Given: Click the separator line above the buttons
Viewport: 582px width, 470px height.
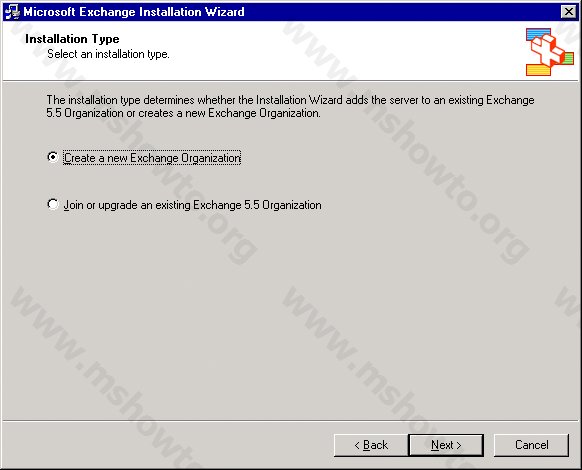Looking at the screenshot, I should 290,421.
